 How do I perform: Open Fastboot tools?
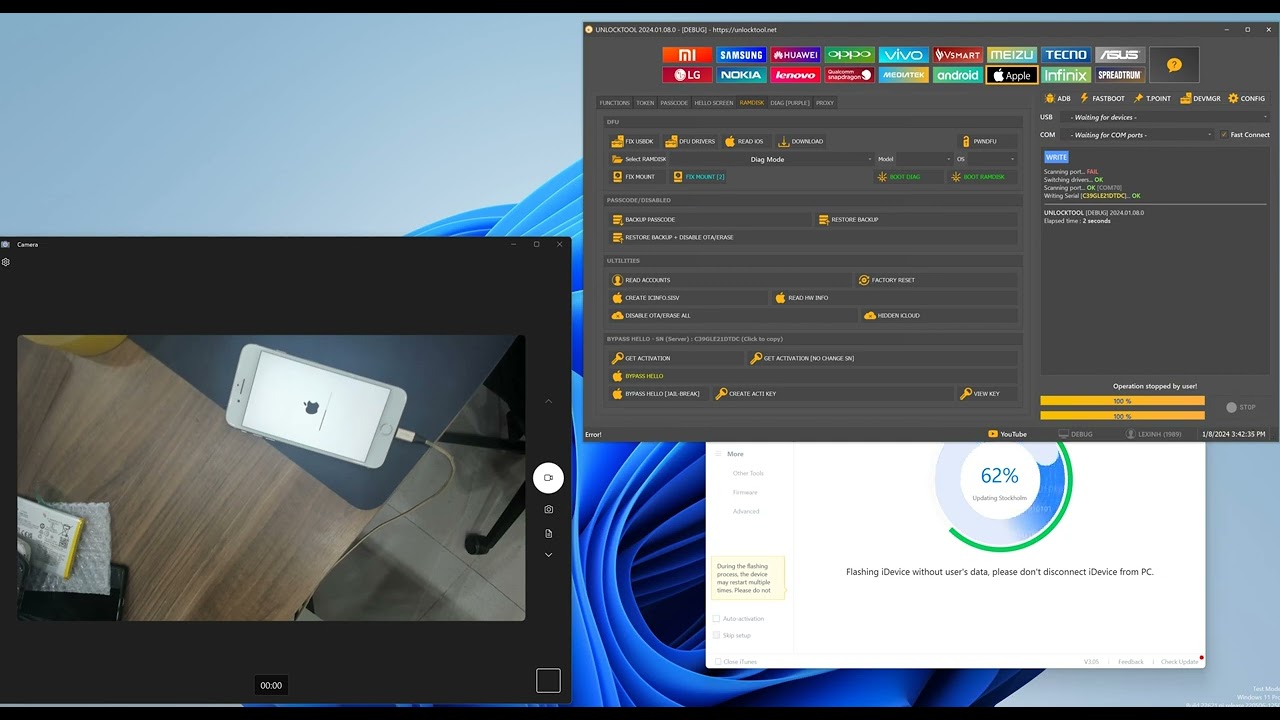1102,98
